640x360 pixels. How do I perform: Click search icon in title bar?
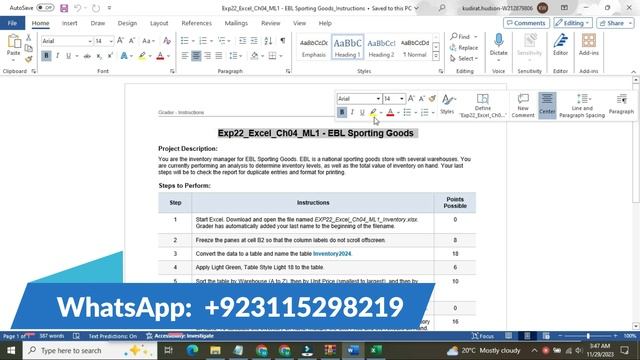tap(442, 8)
